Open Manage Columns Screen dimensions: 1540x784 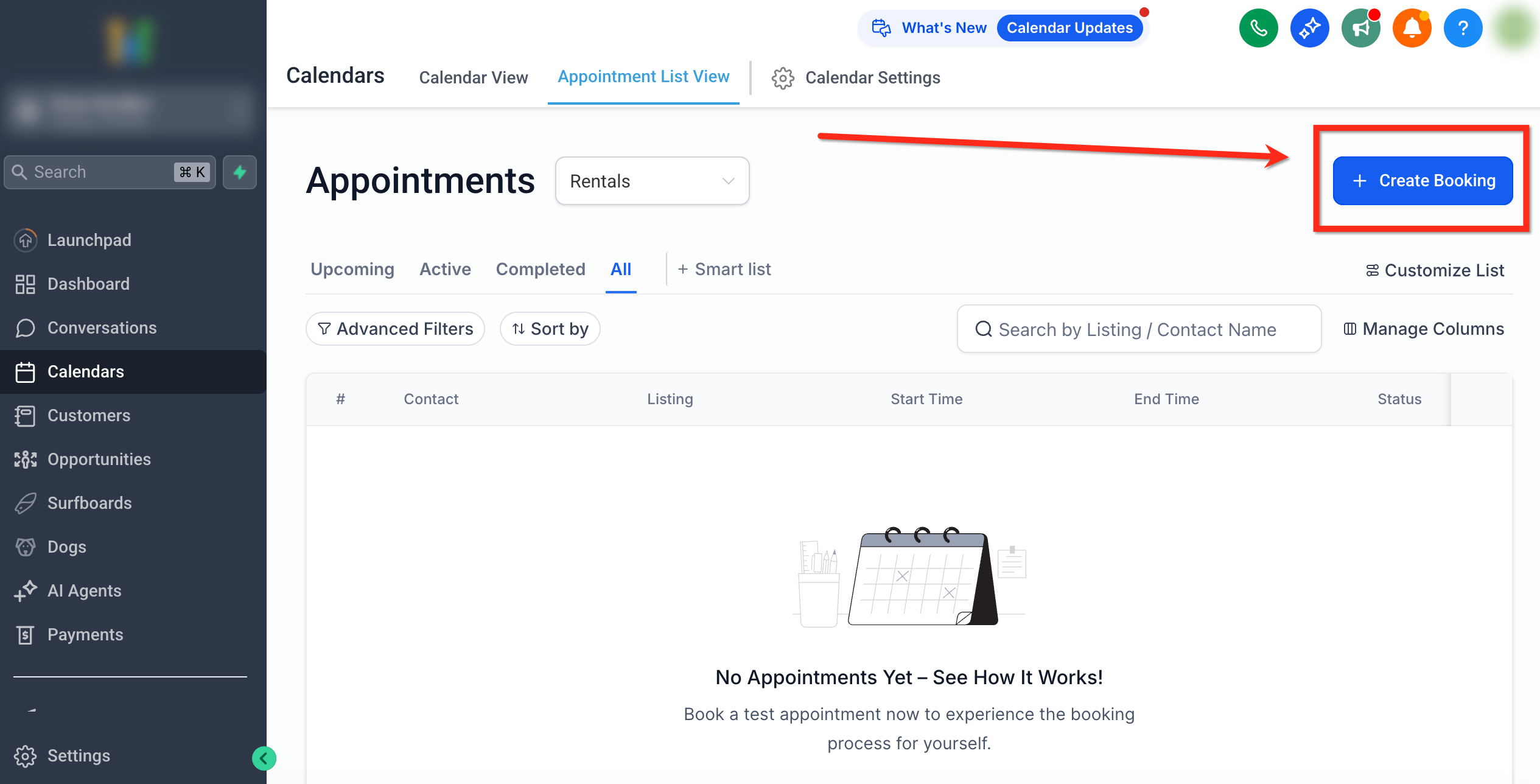1423,329
